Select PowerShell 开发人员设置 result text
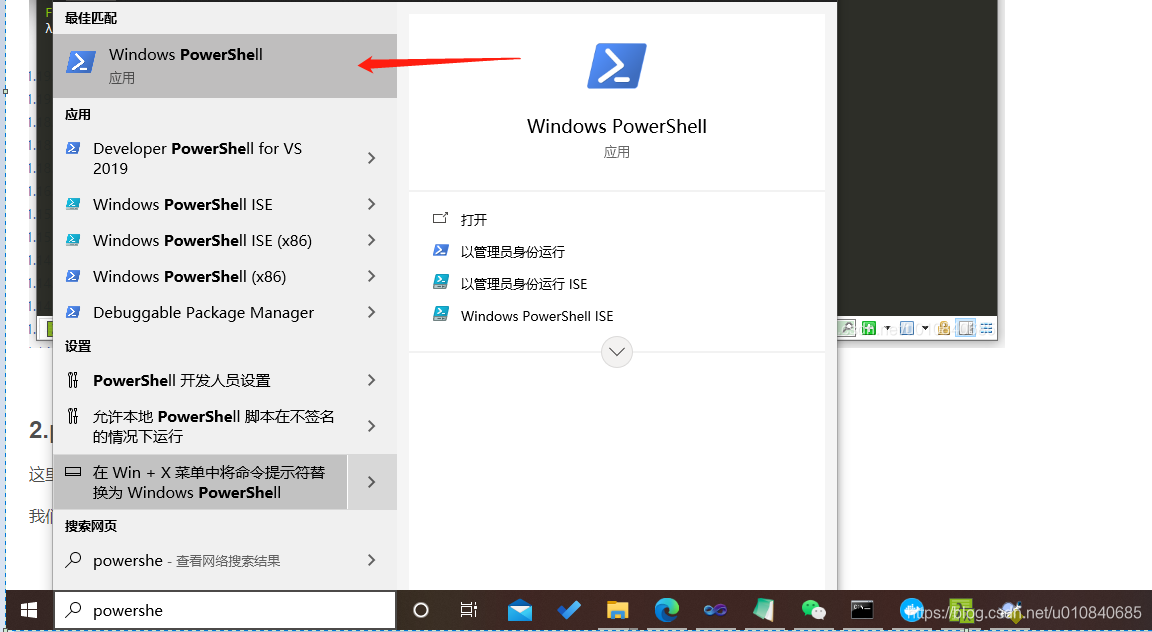This screenshot has height=632, width=1152. 181,381
